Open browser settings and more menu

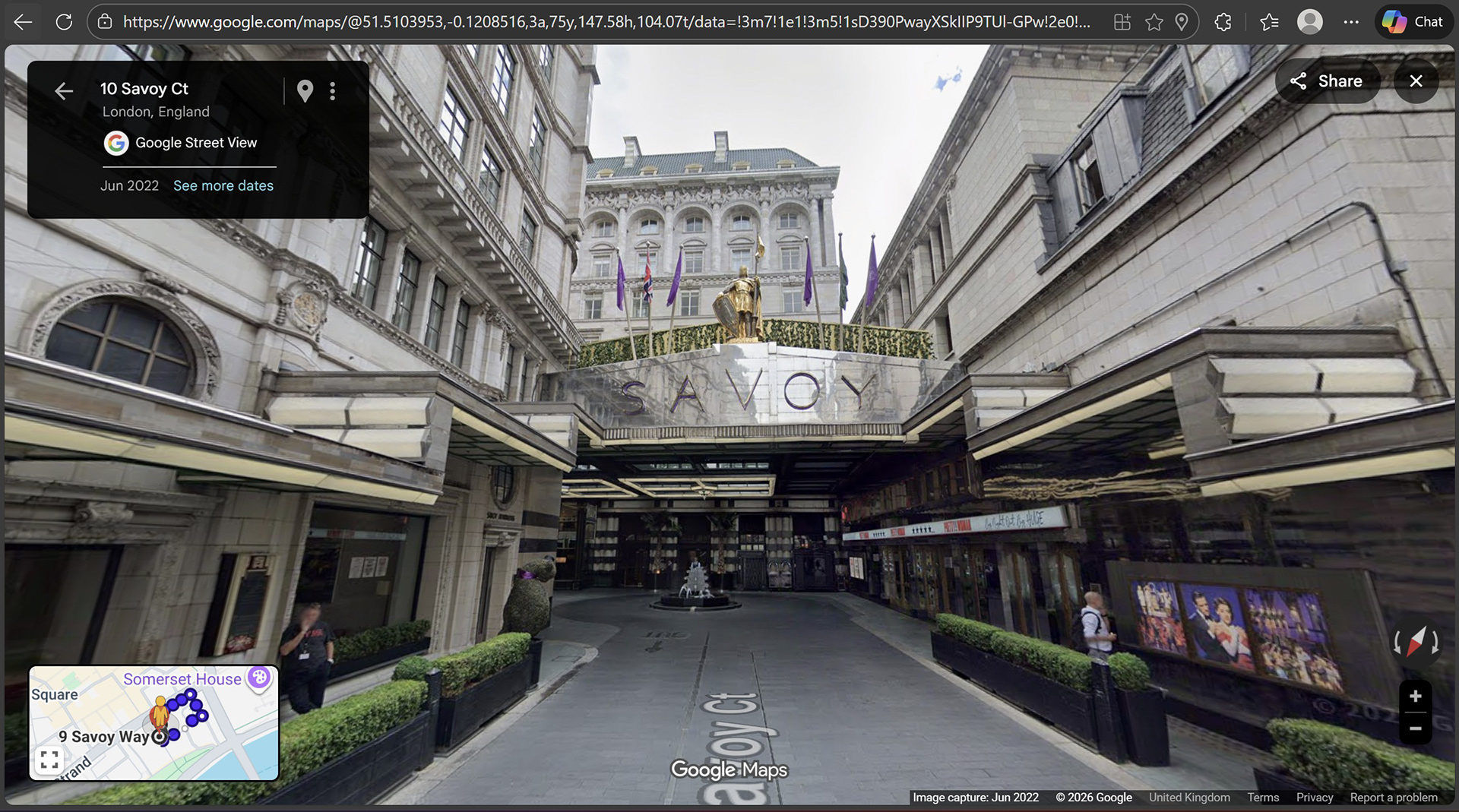click(x=1351, y=22)
